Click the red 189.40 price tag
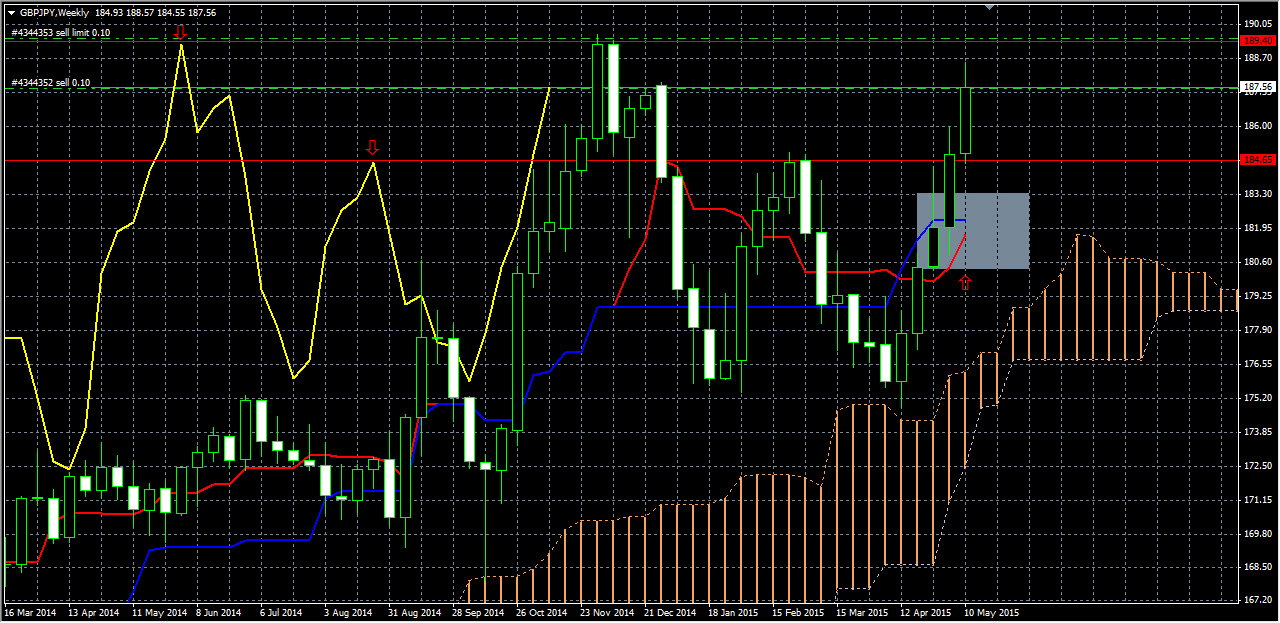 pos(1256,40)
